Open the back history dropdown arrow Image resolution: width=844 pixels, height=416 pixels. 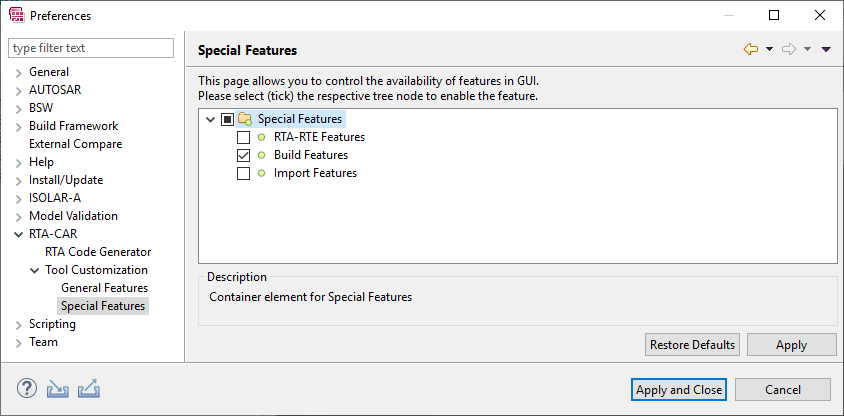pos(769,50)
